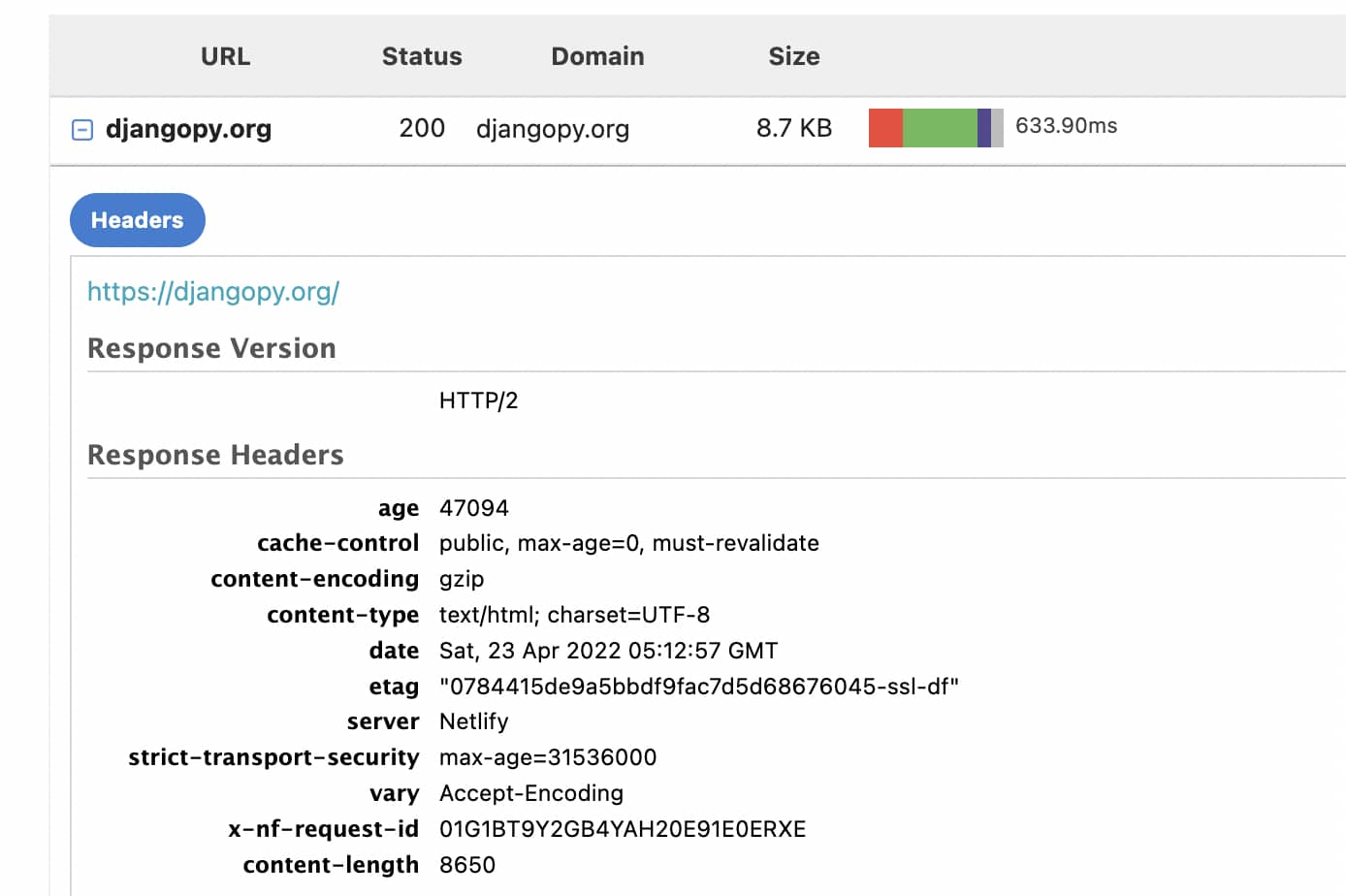Image resolution: width=1346 pixels, height=896 pixels.
Task: Select the content-length header name
Action: (331, 865)
